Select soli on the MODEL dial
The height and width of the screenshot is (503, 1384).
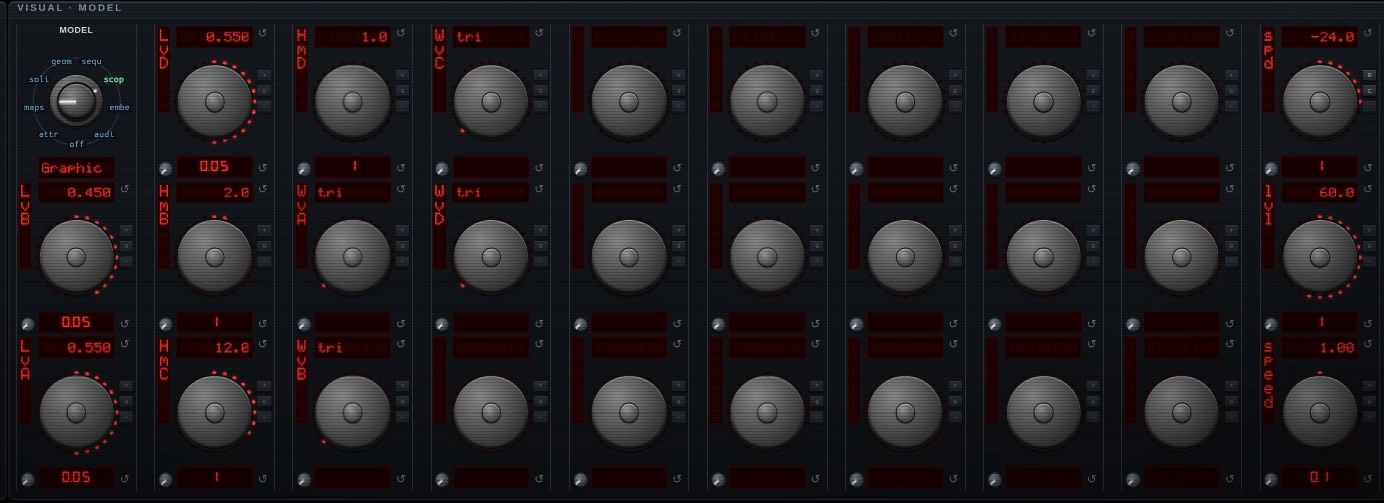(39, 79)
